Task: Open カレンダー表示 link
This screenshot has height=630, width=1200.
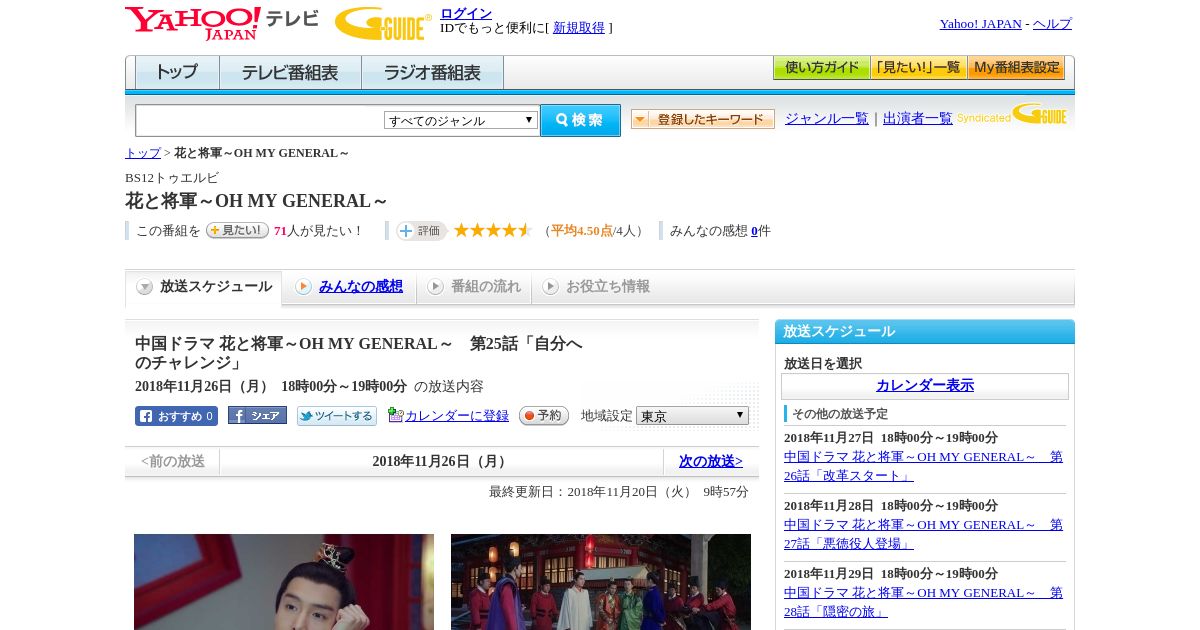Action: 925,386
